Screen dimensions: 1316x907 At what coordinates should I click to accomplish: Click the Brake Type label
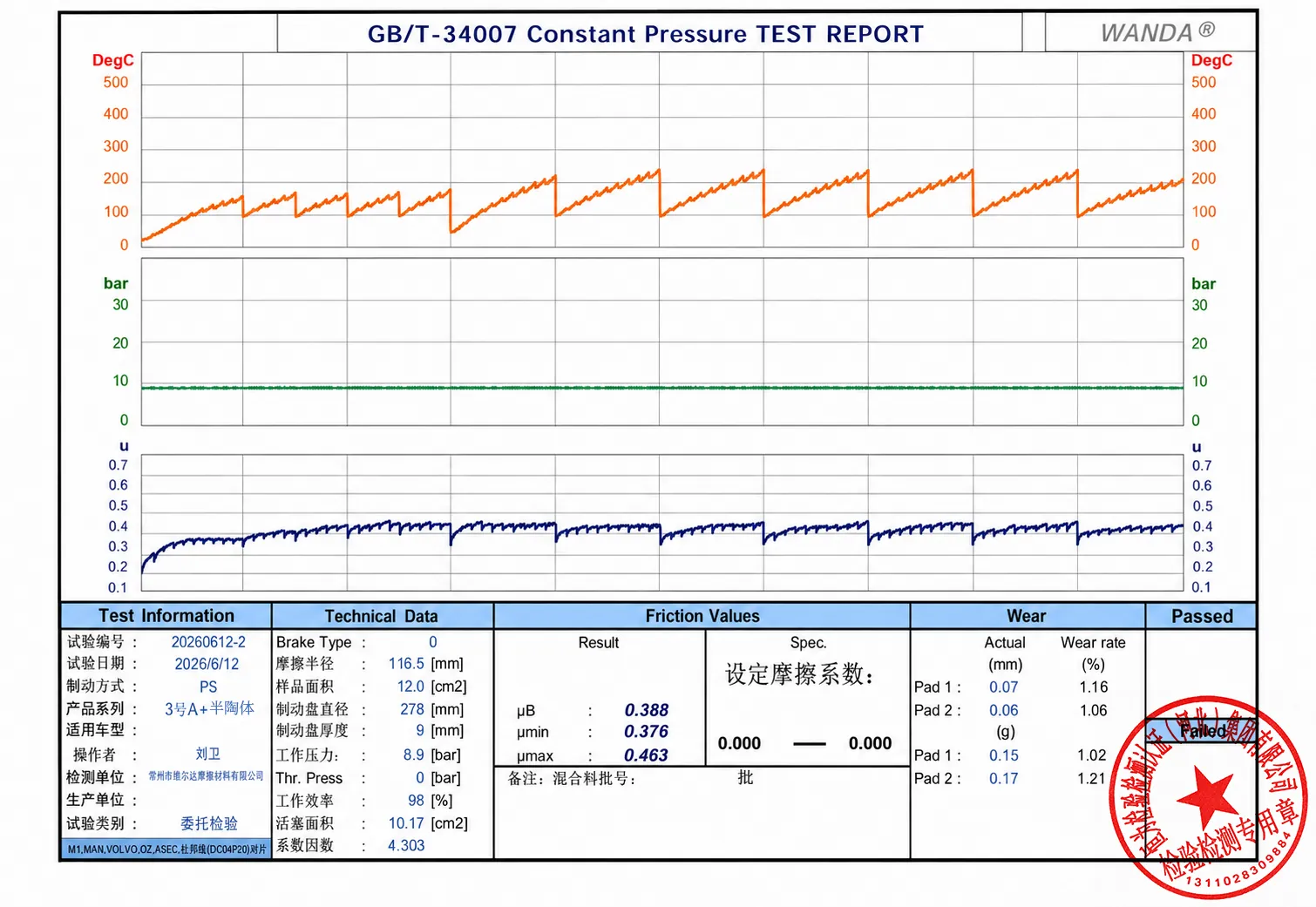click(x=314, y=642)
